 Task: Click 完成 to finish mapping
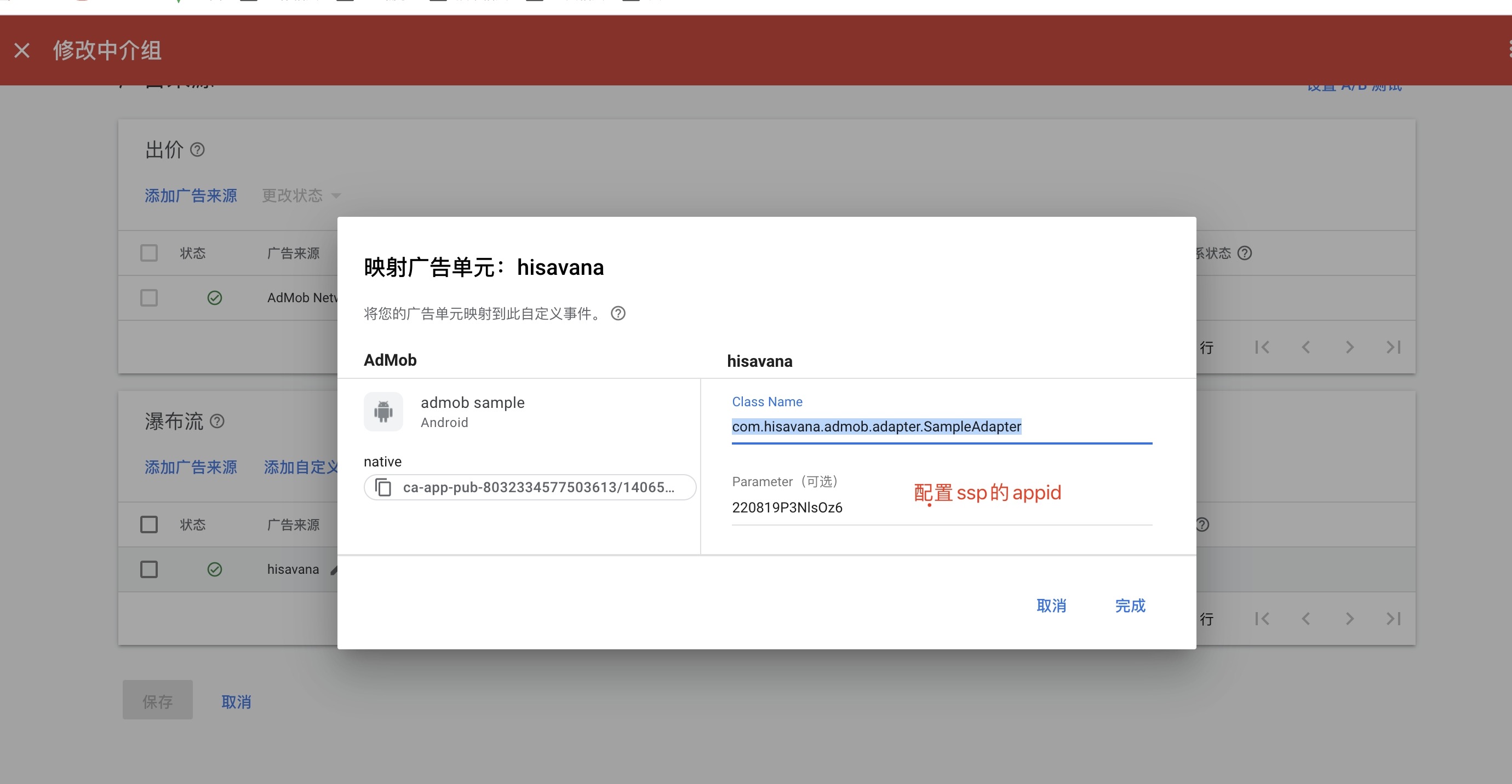(x=1130, y=606)
